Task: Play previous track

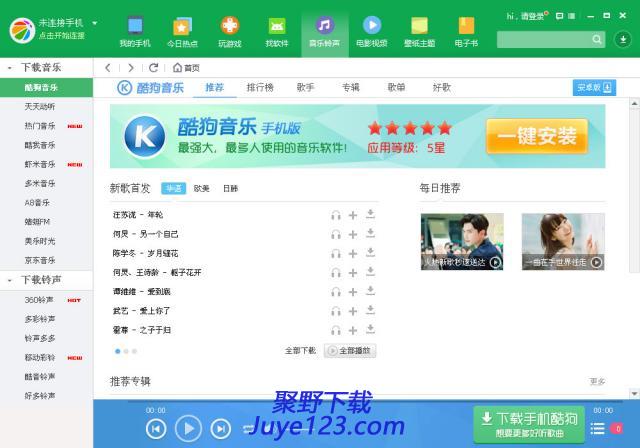Action: coord(156,429)
